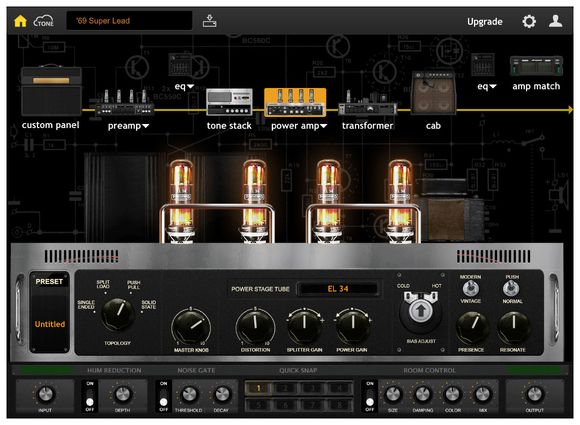Select Quick Snap slot 3
The width and height of the screenshot is (580, 425).
tap(313, 388)
